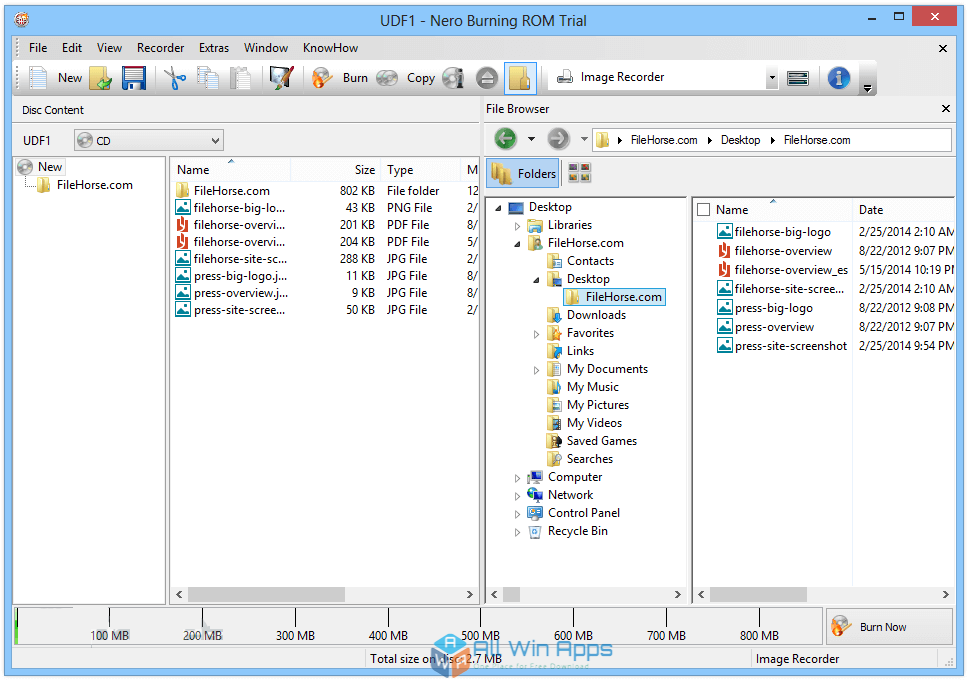Open the recorder options icon
The width and height of the screenshot is (968, 681).
click(798, 78)
